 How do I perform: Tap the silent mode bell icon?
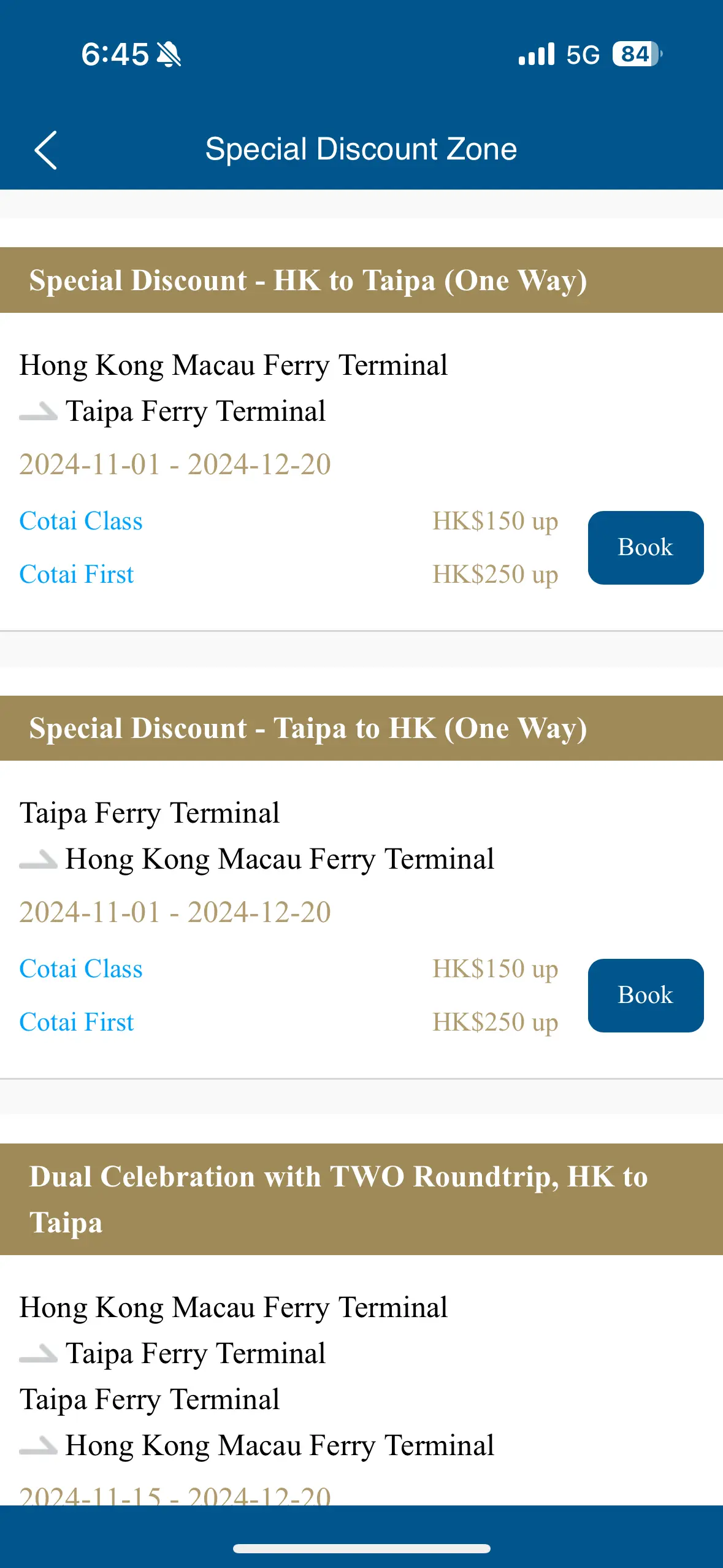[x=169, y=55]
